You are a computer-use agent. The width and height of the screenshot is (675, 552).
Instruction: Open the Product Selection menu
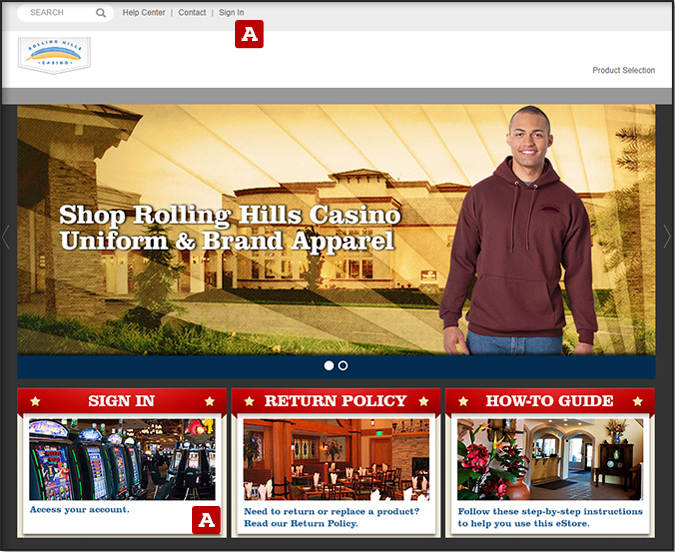(623, 70)
